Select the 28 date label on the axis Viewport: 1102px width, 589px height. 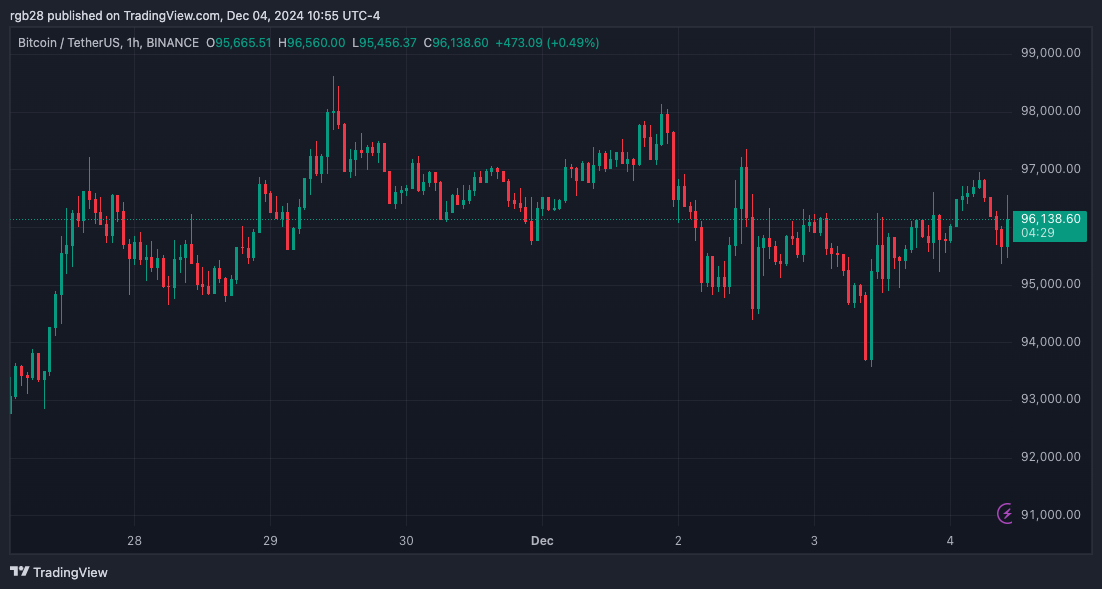(133, 540)
